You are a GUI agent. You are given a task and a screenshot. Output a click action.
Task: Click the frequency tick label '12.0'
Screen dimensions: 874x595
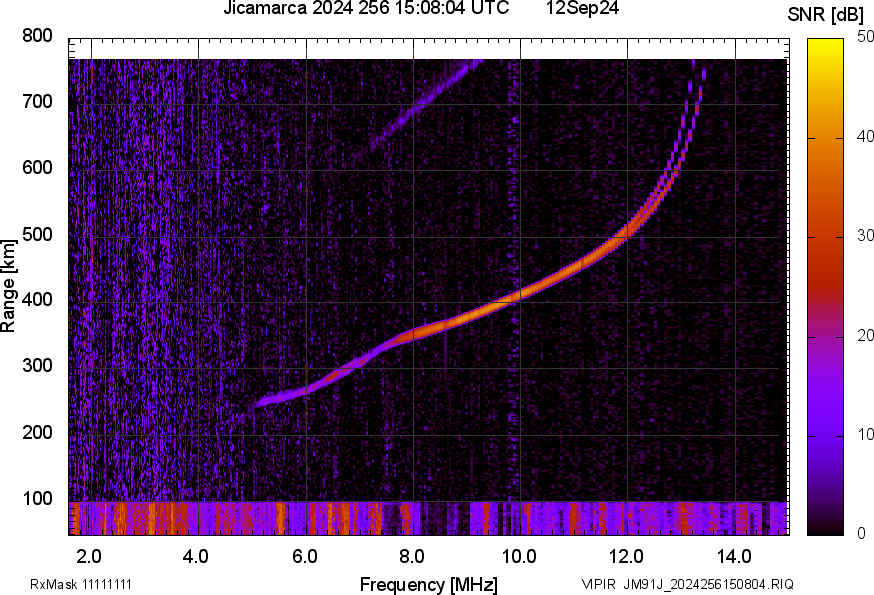point(627,557)
